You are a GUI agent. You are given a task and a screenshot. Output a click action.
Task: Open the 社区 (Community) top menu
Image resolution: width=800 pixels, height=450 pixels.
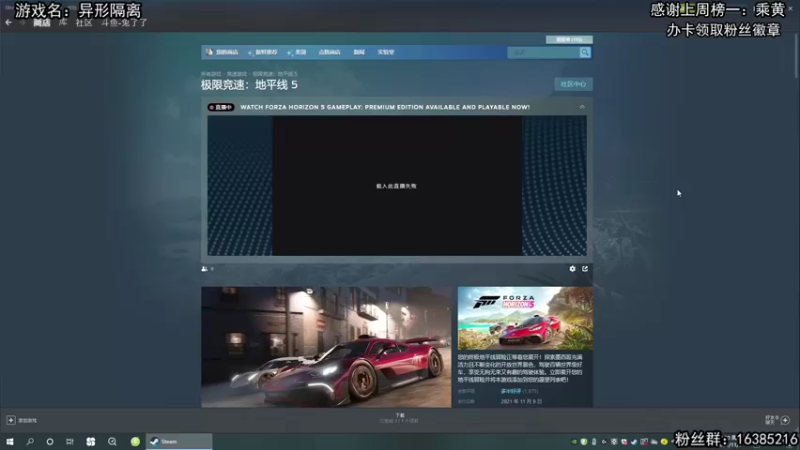(x=84, y=22)
